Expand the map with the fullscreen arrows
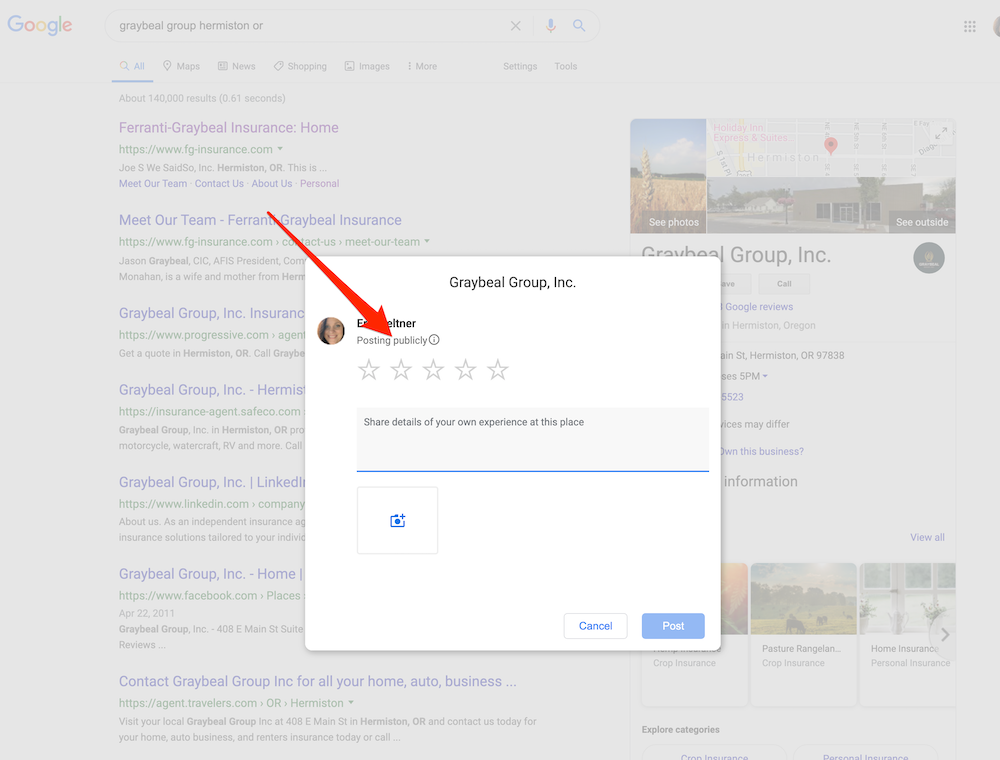 [941, 133]
